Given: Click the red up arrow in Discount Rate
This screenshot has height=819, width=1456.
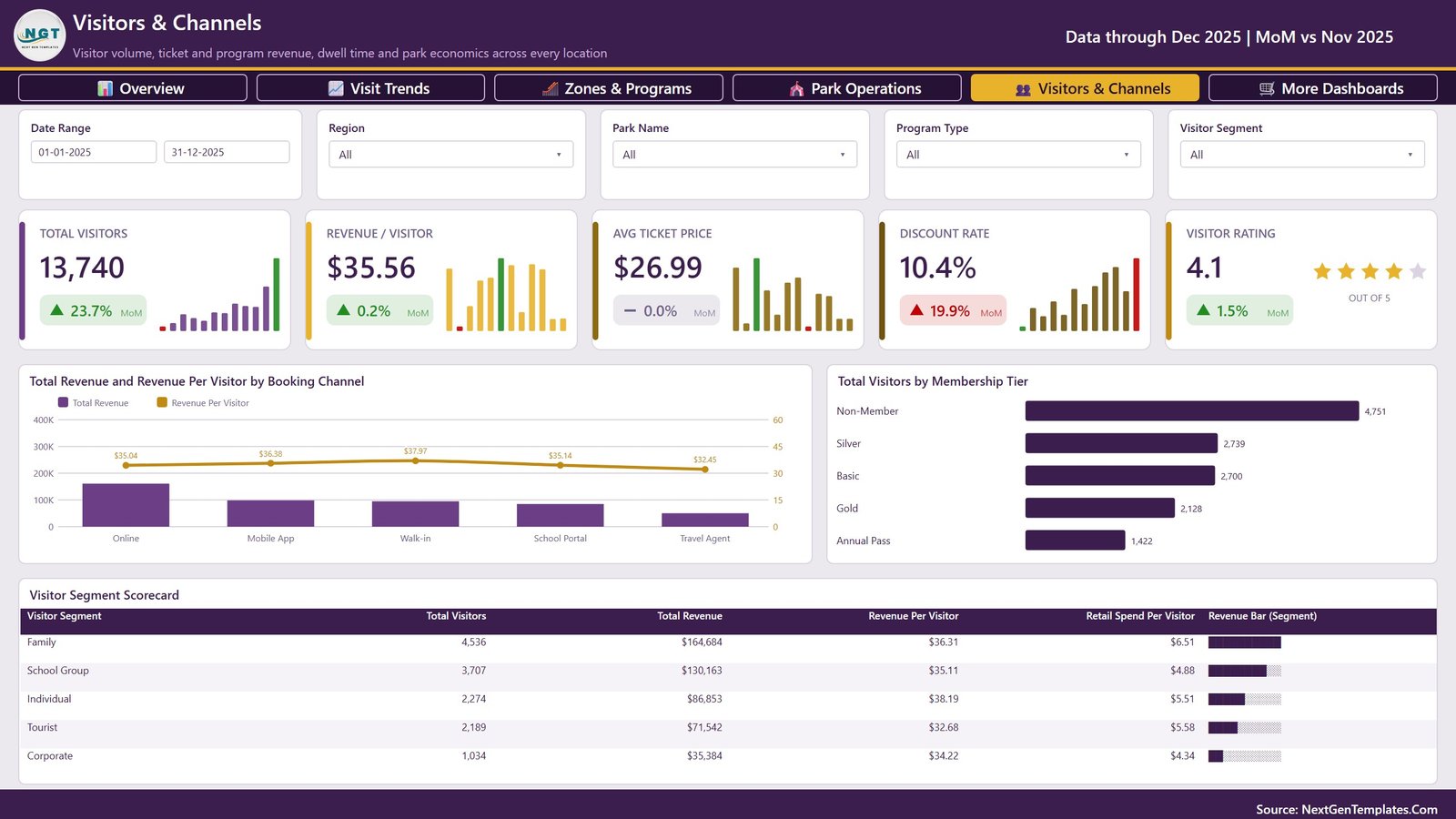Looking at the screenshot, I should (916, 310).
